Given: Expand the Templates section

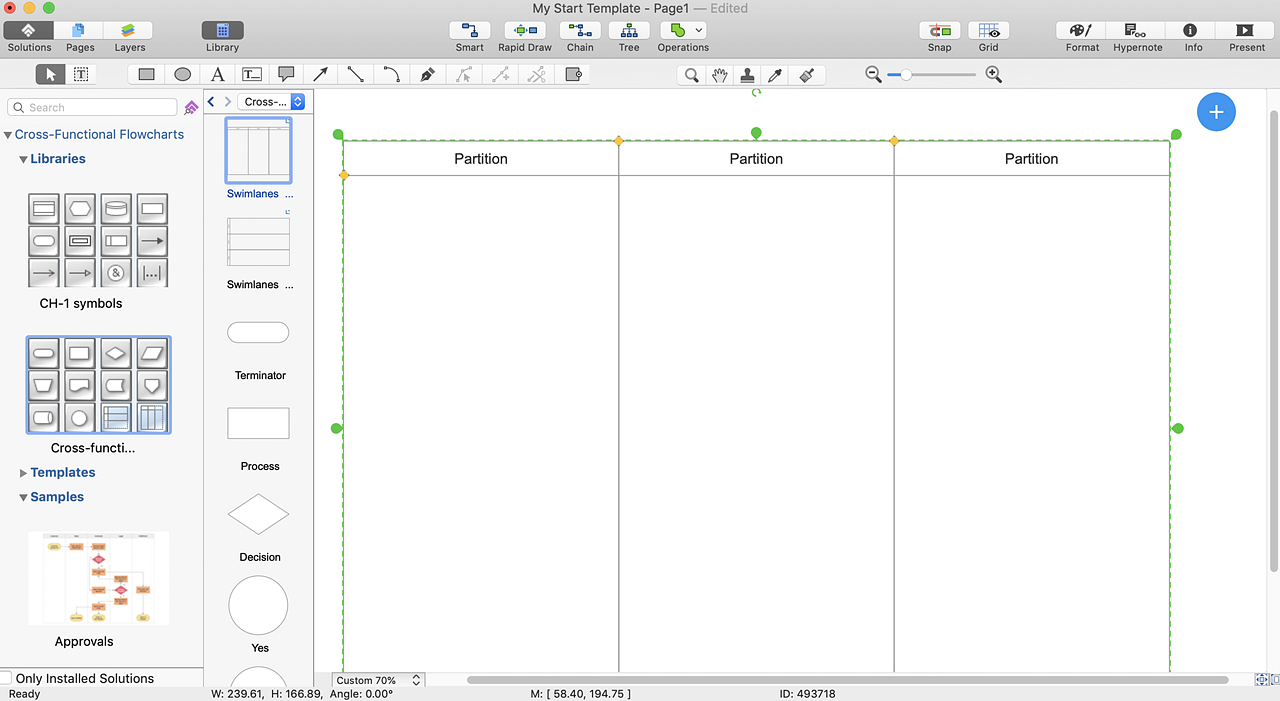Looking at the screenshot, I should click(24, 473).
